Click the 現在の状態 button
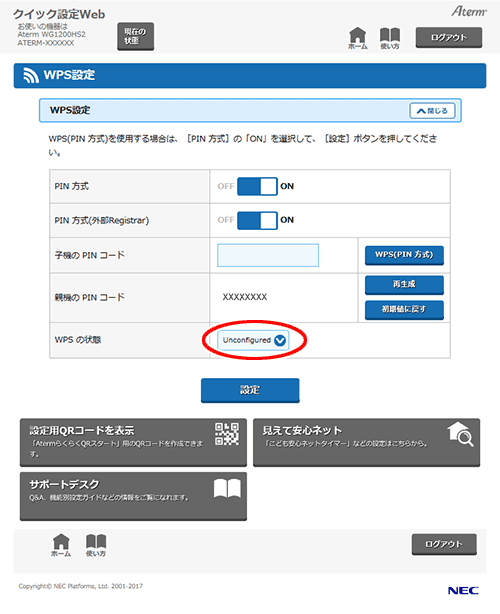The image size is (500, 614). click(135, 36)
